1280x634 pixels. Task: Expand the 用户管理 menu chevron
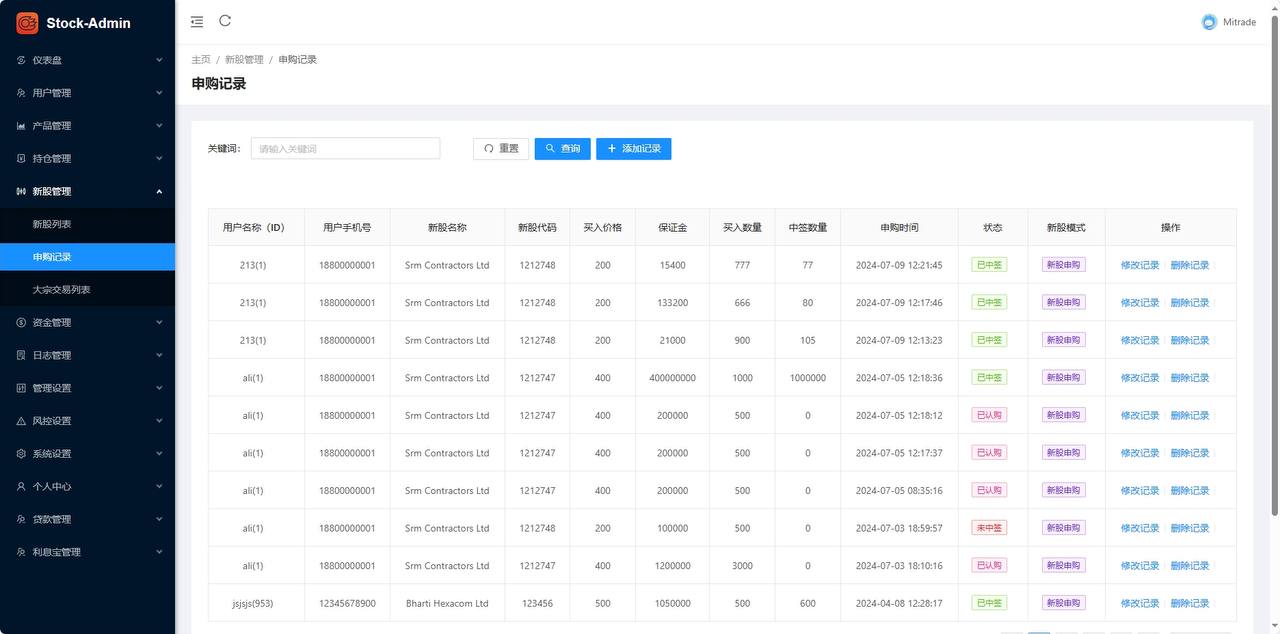158,92
